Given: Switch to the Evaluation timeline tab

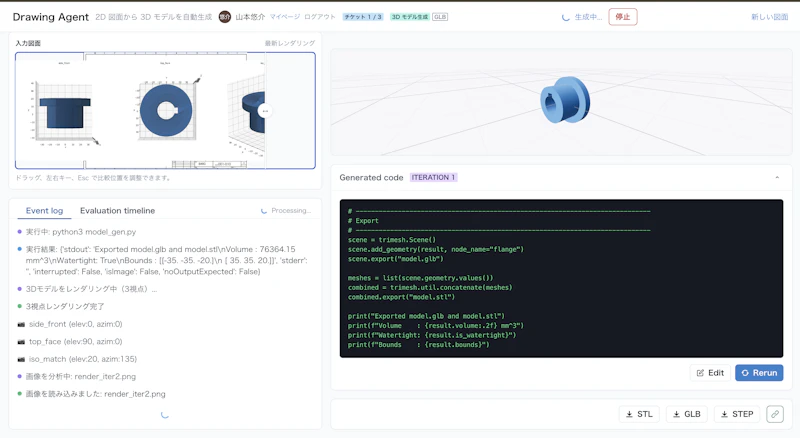Looking at the screenshot, I should point(117,210).
